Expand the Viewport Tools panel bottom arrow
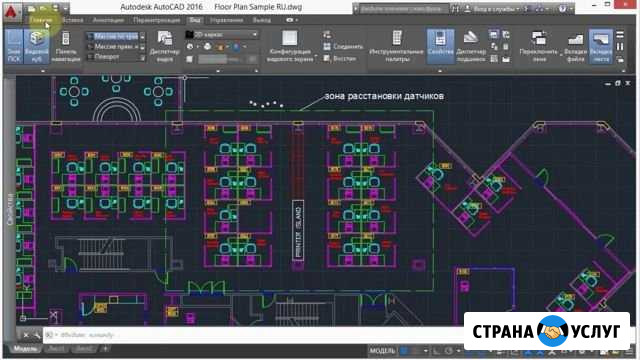Viewport: 640px width, 360px height. pos(256,71)
